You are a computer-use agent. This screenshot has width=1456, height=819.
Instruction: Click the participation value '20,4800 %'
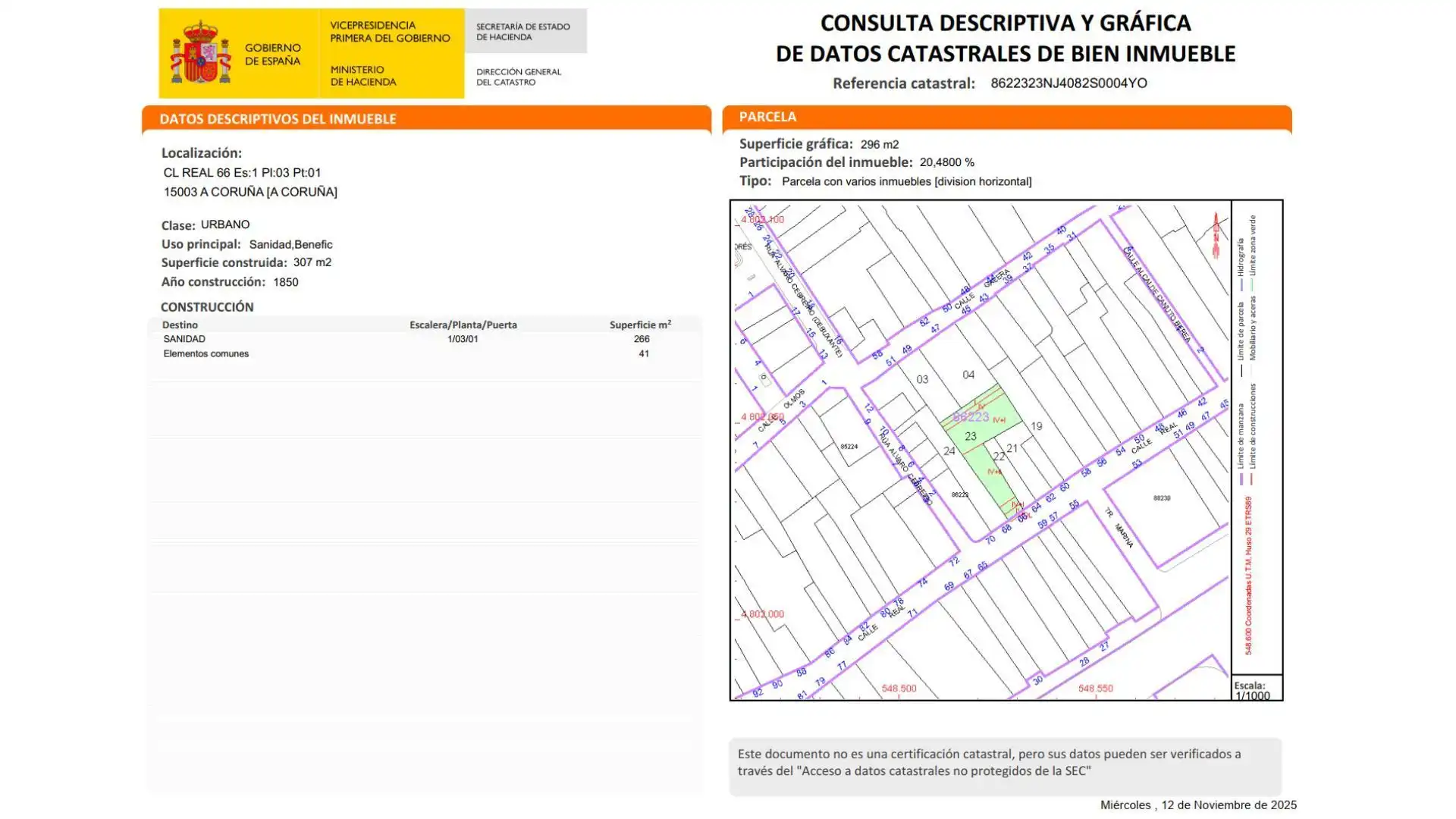point(947,162)
